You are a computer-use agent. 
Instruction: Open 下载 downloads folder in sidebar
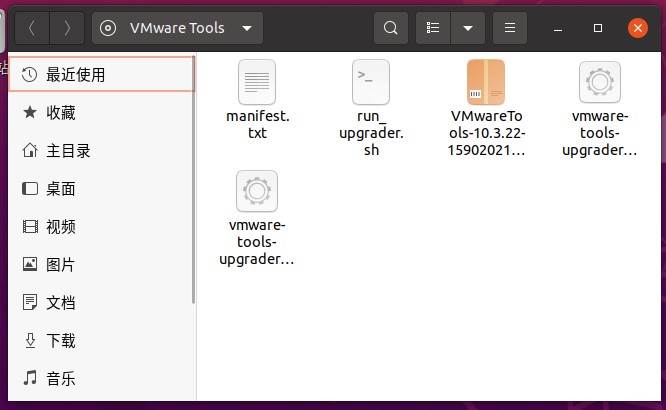pyautogui.click(x=60, y=341)
